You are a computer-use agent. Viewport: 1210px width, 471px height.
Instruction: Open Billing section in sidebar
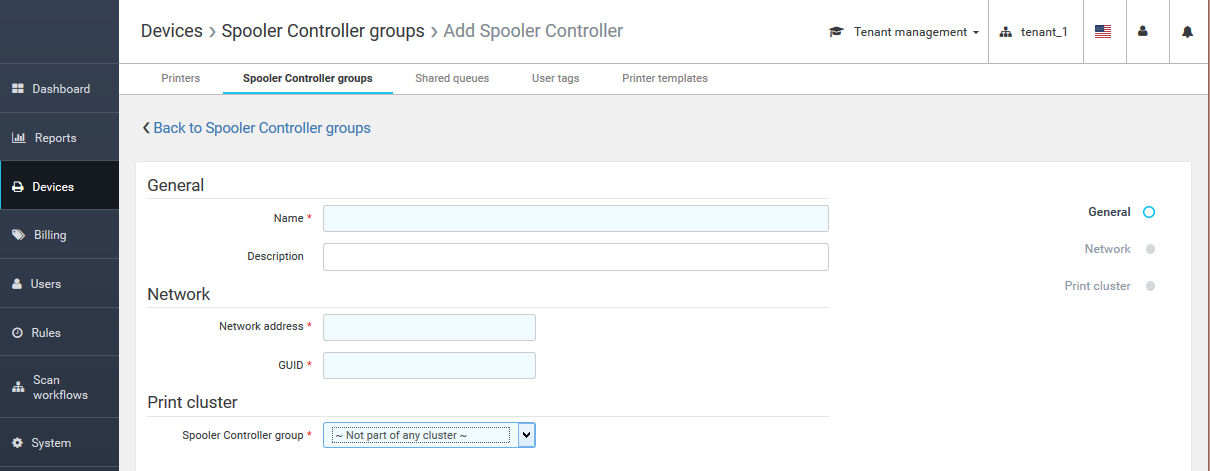coord(50,235)
